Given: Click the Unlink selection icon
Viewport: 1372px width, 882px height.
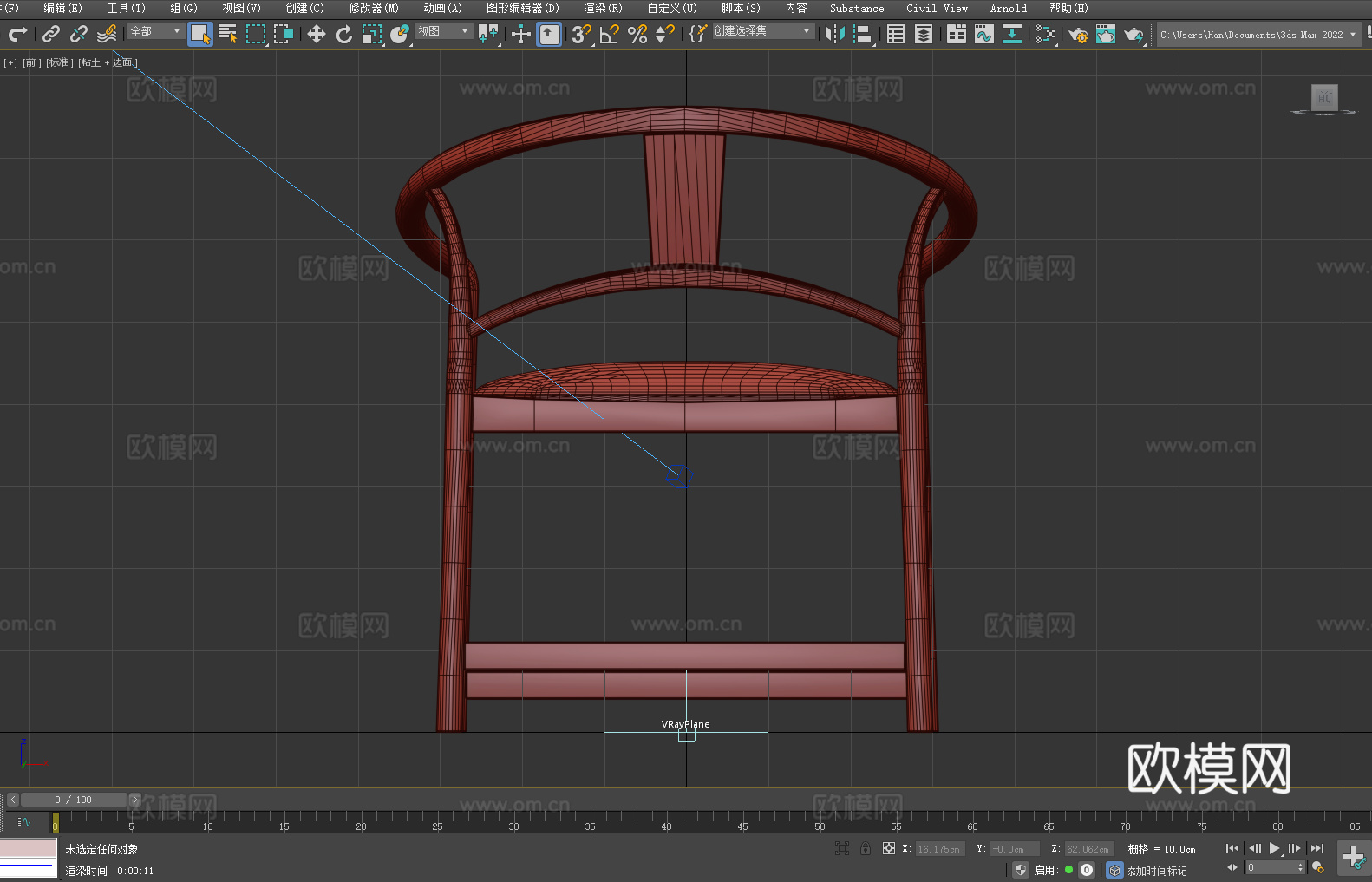Looking at the screenshot, I should point(79,35).
